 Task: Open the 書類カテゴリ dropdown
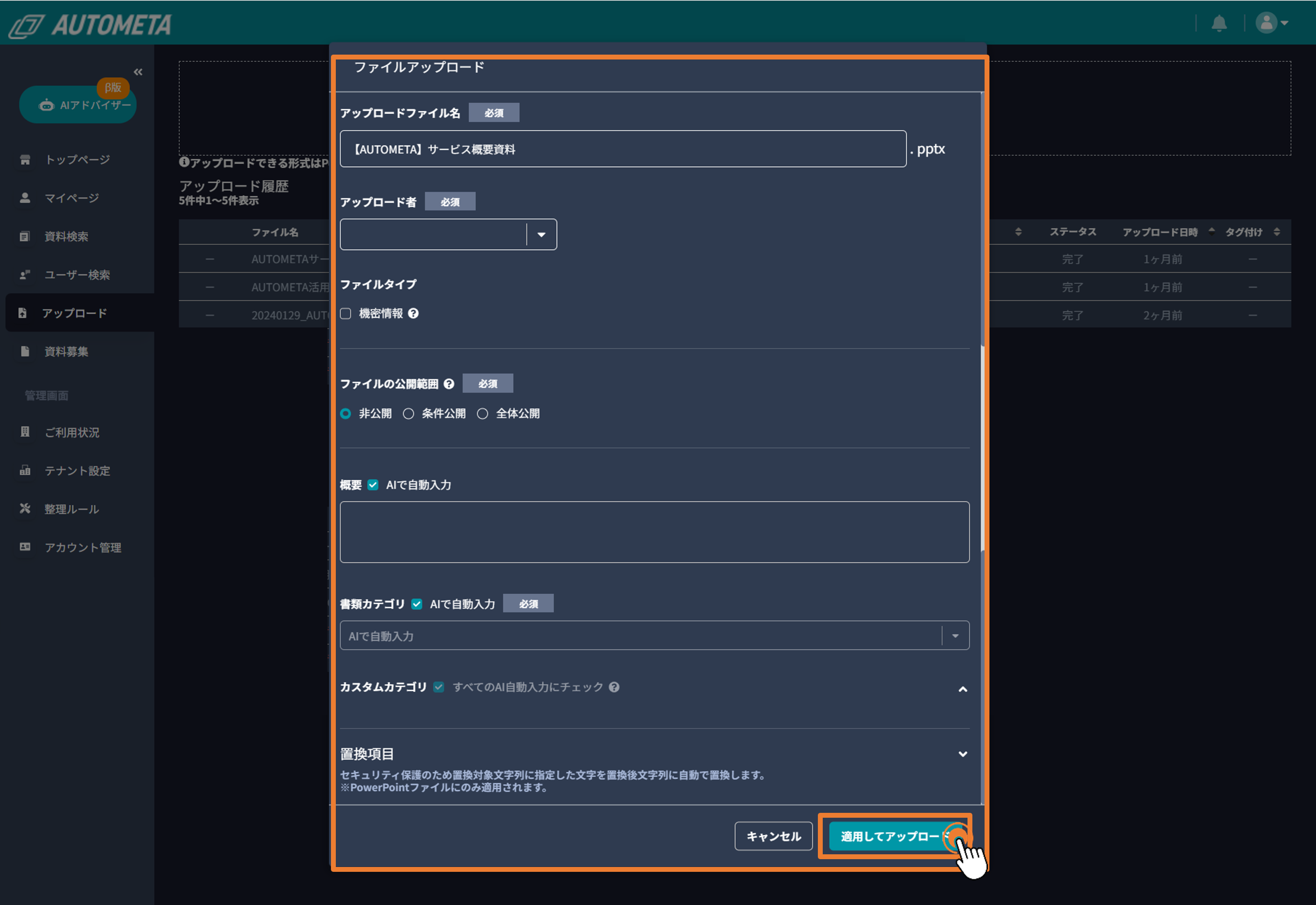tap(655, 636)
